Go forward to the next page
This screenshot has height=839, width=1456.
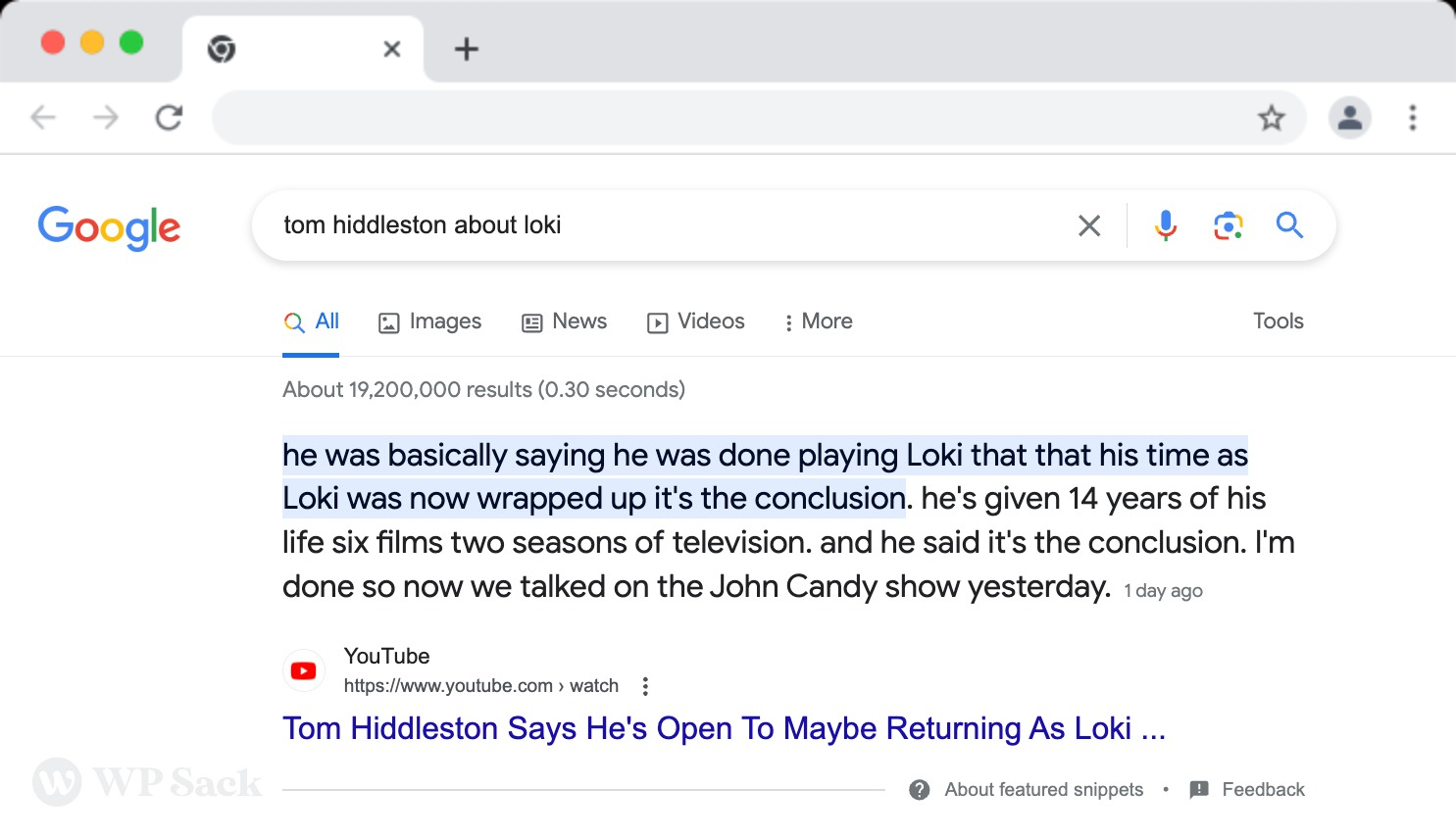click(x=105, y=118)
